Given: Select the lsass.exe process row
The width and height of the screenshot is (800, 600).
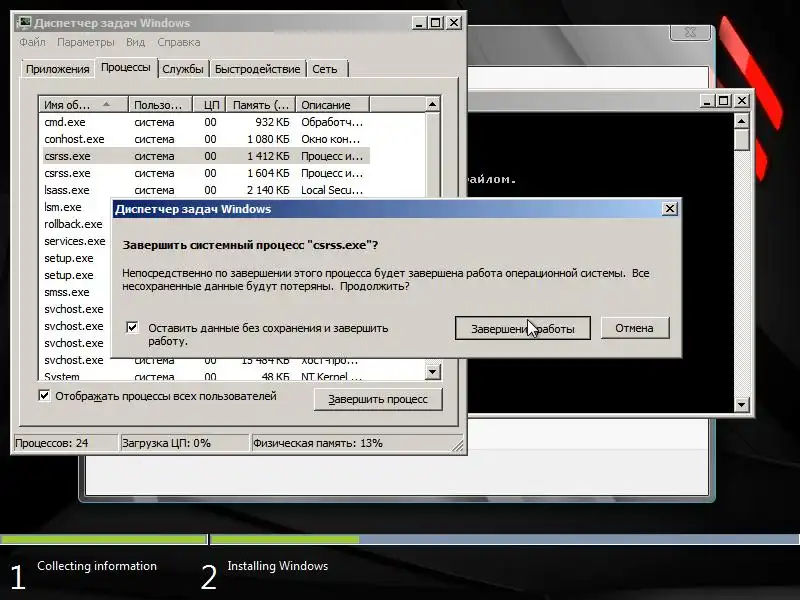Looking at the screenshot, I should pos(206,190).
